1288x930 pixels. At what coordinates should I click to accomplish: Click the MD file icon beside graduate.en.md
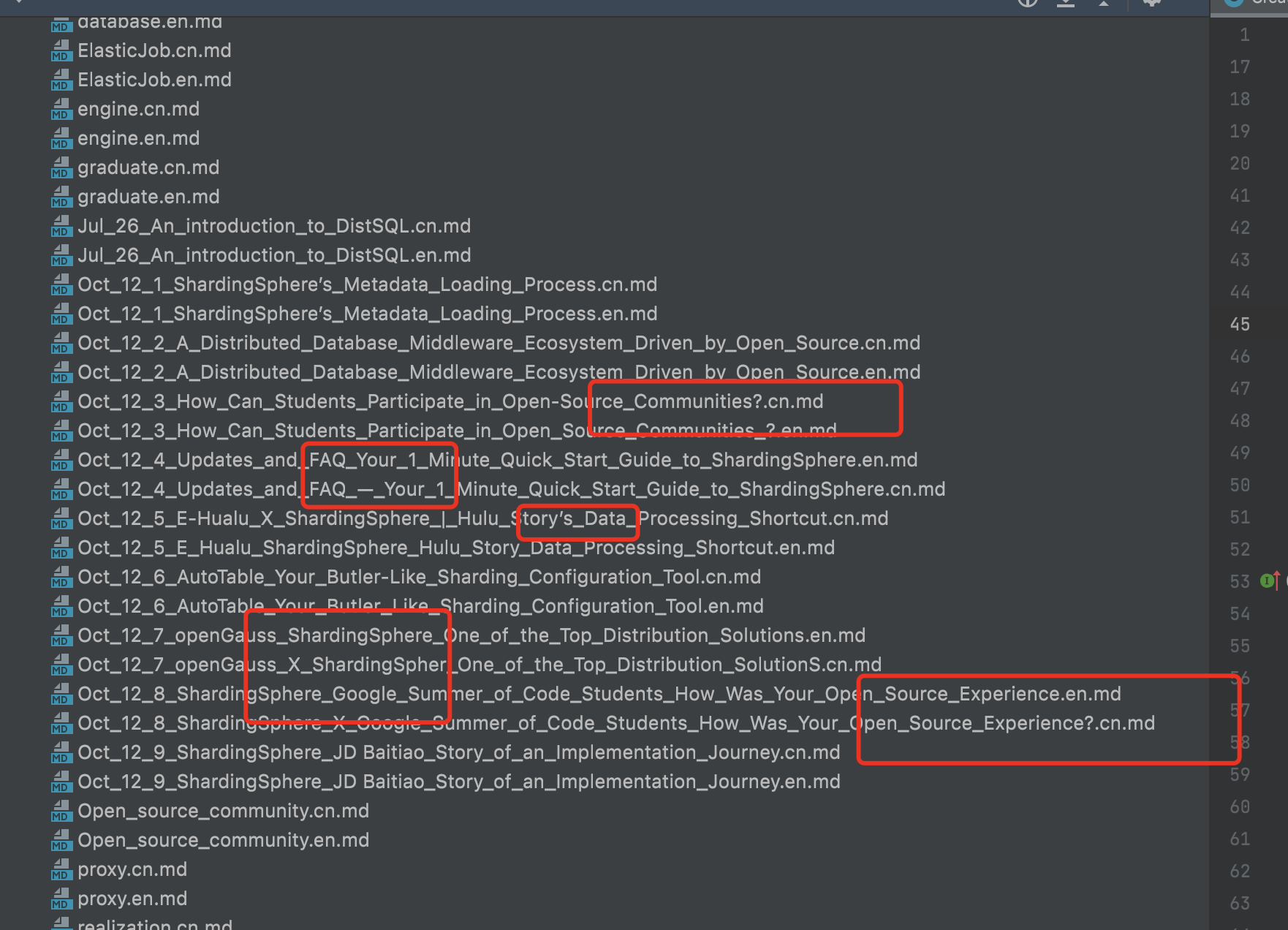pos(61,197)
